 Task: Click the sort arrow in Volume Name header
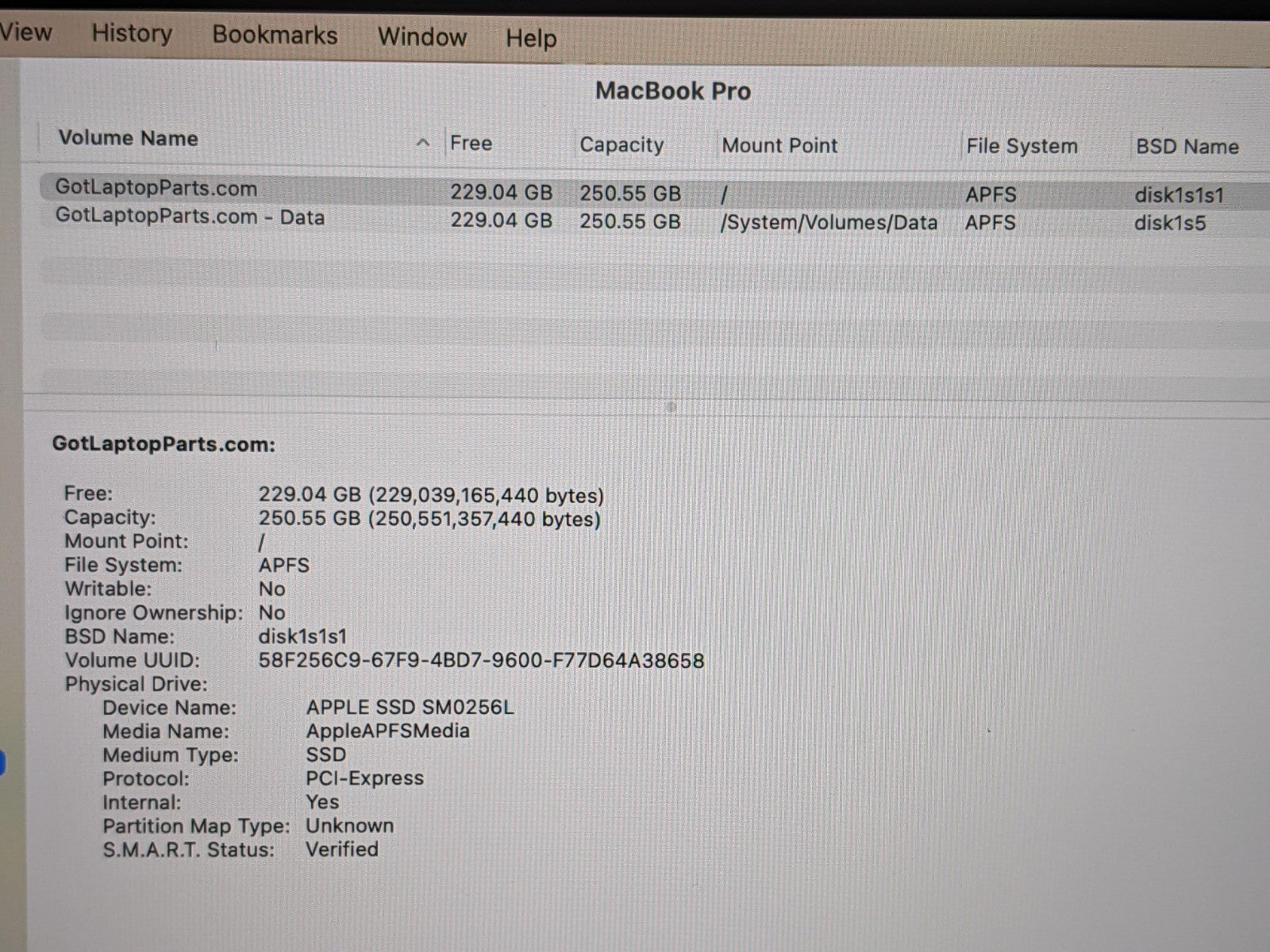pos(423,143)
